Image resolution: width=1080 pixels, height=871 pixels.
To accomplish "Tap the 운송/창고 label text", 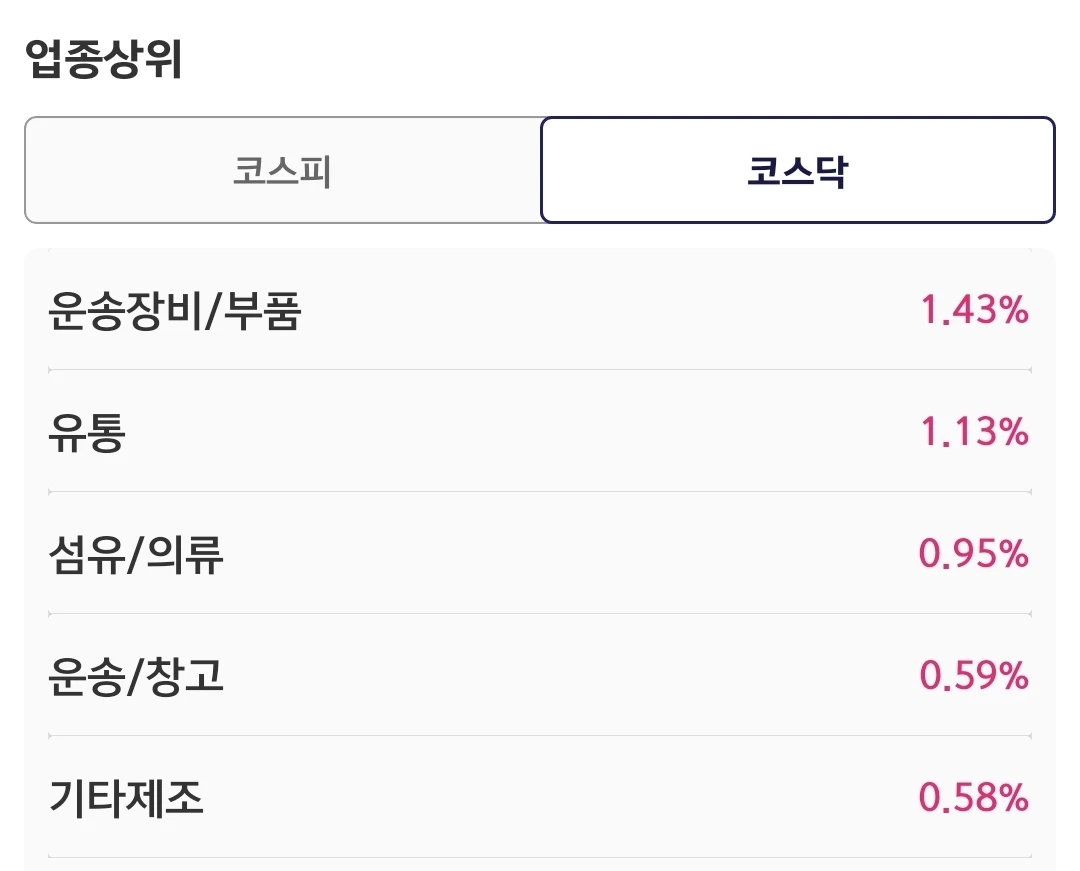I will [136, 676].
